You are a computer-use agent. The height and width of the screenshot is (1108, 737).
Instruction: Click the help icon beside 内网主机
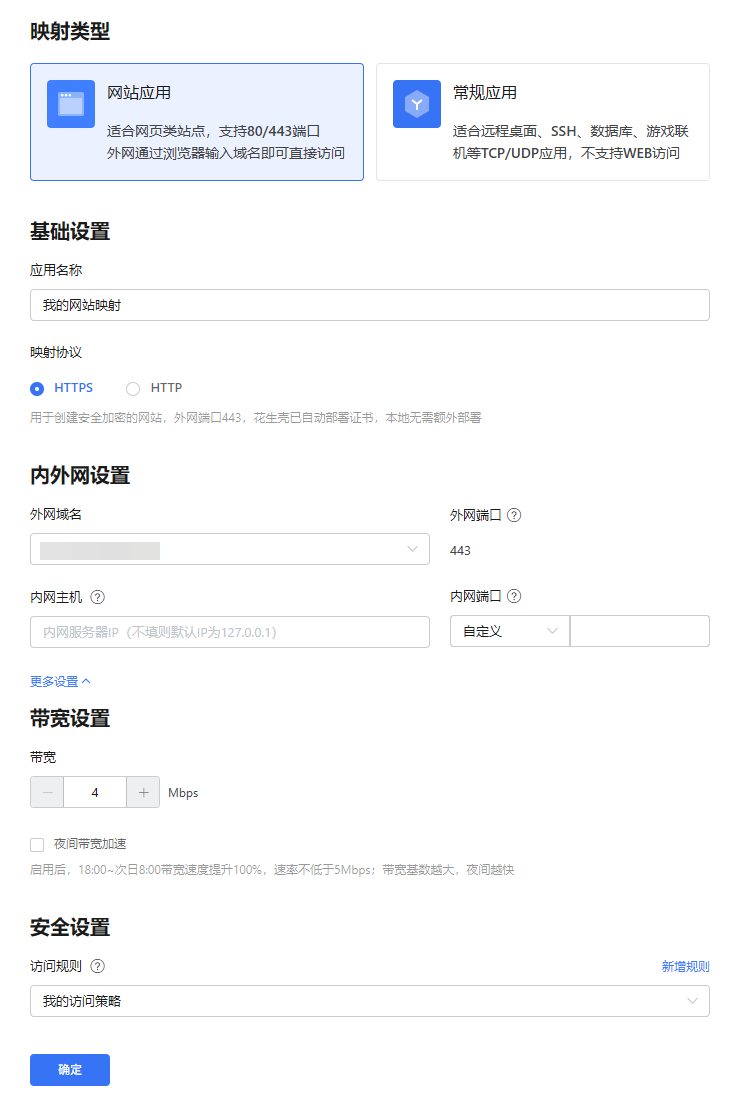point(98,597)
